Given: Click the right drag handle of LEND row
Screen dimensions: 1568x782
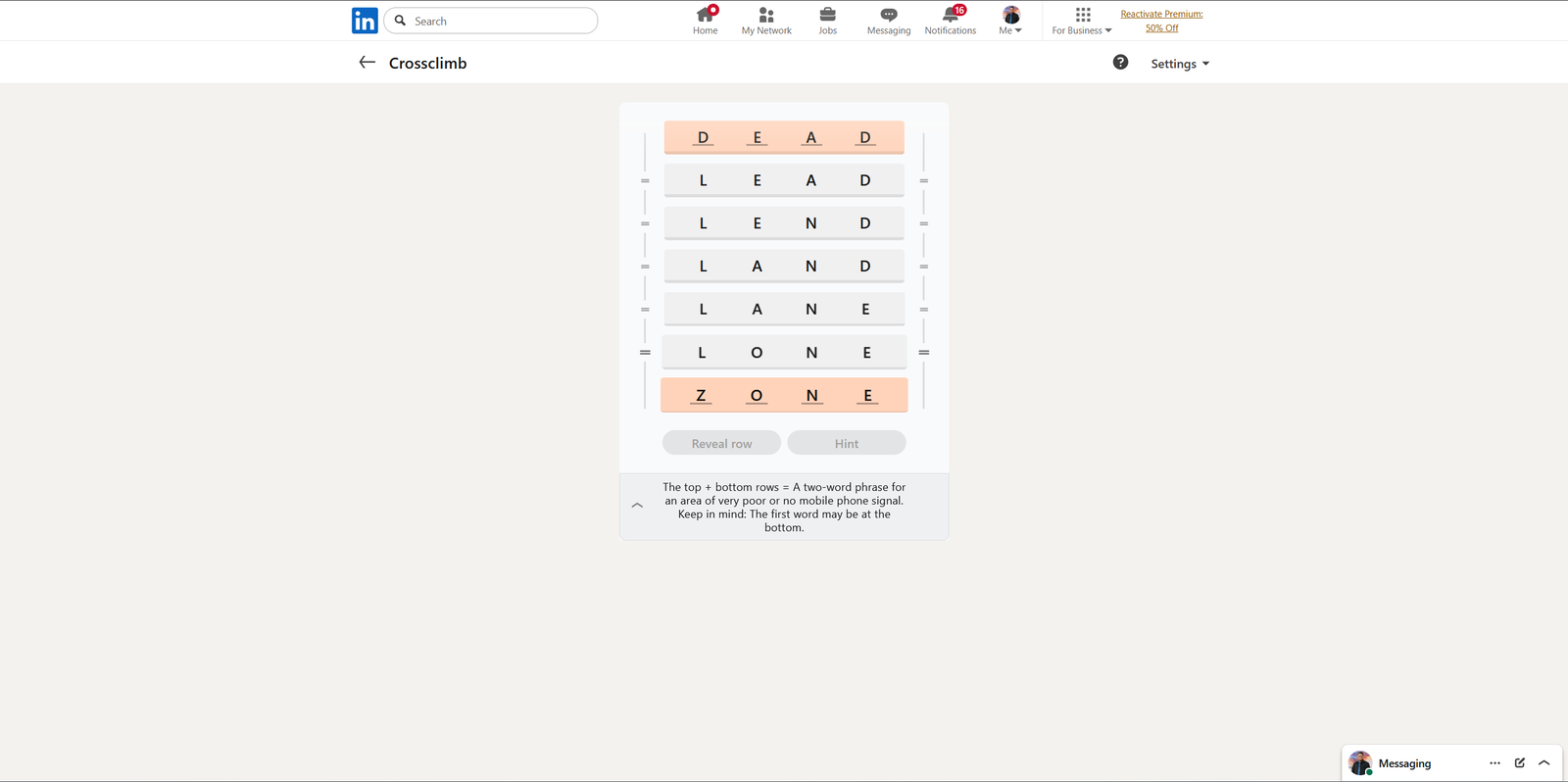Looking at the screenshot, I should pos(924,223).
